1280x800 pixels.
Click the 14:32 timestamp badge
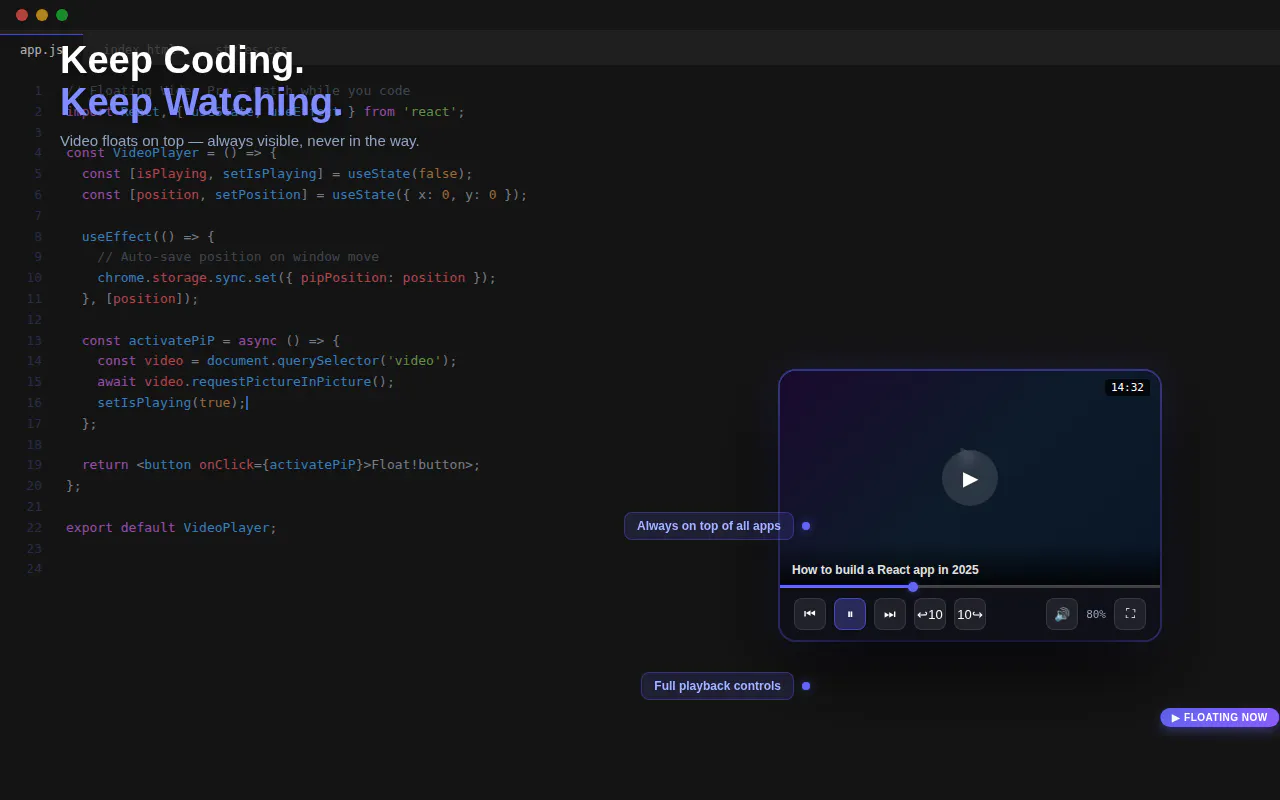(1127, 387)
